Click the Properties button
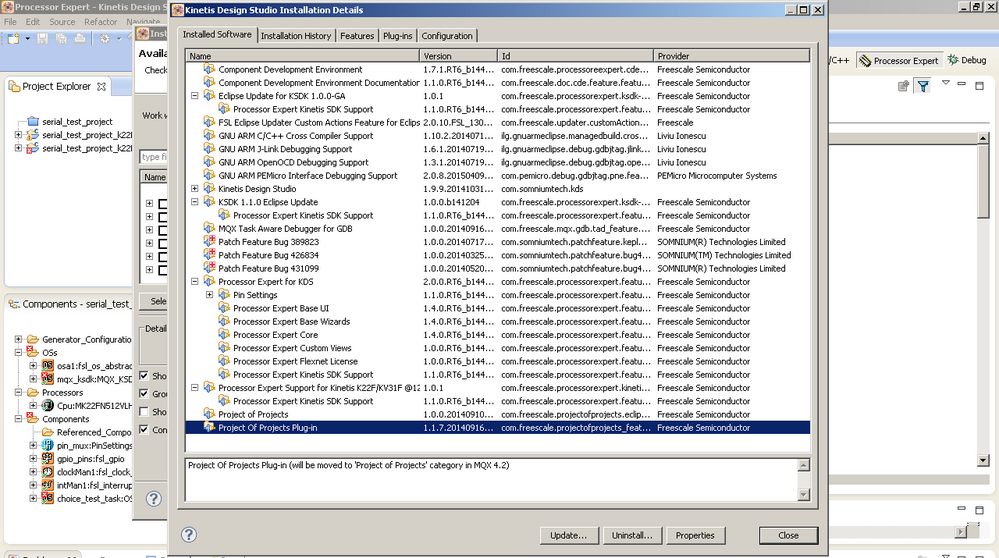 [x=694, y=535]
